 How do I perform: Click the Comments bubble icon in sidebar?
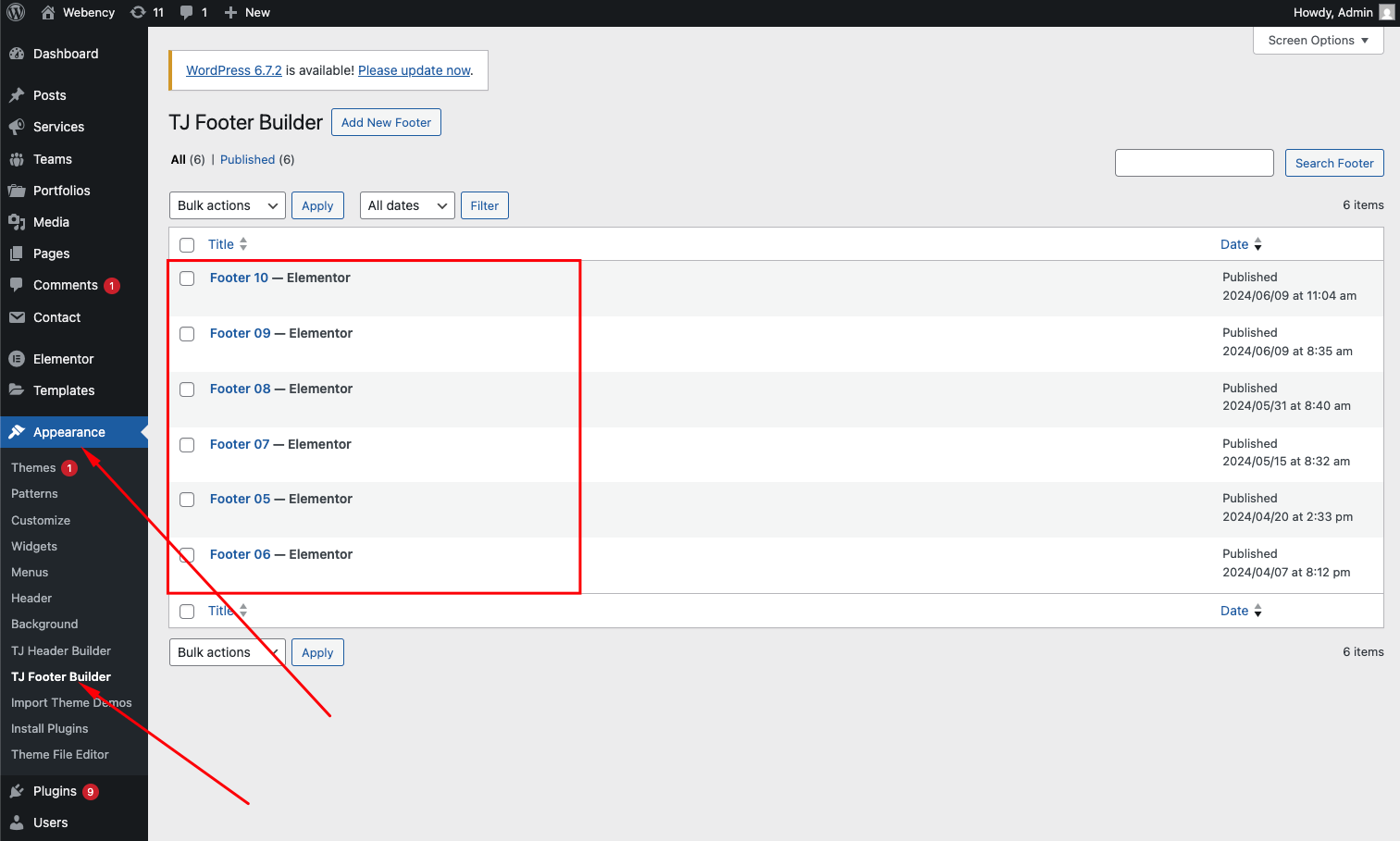pyautogui.click(x=17, y=285)
